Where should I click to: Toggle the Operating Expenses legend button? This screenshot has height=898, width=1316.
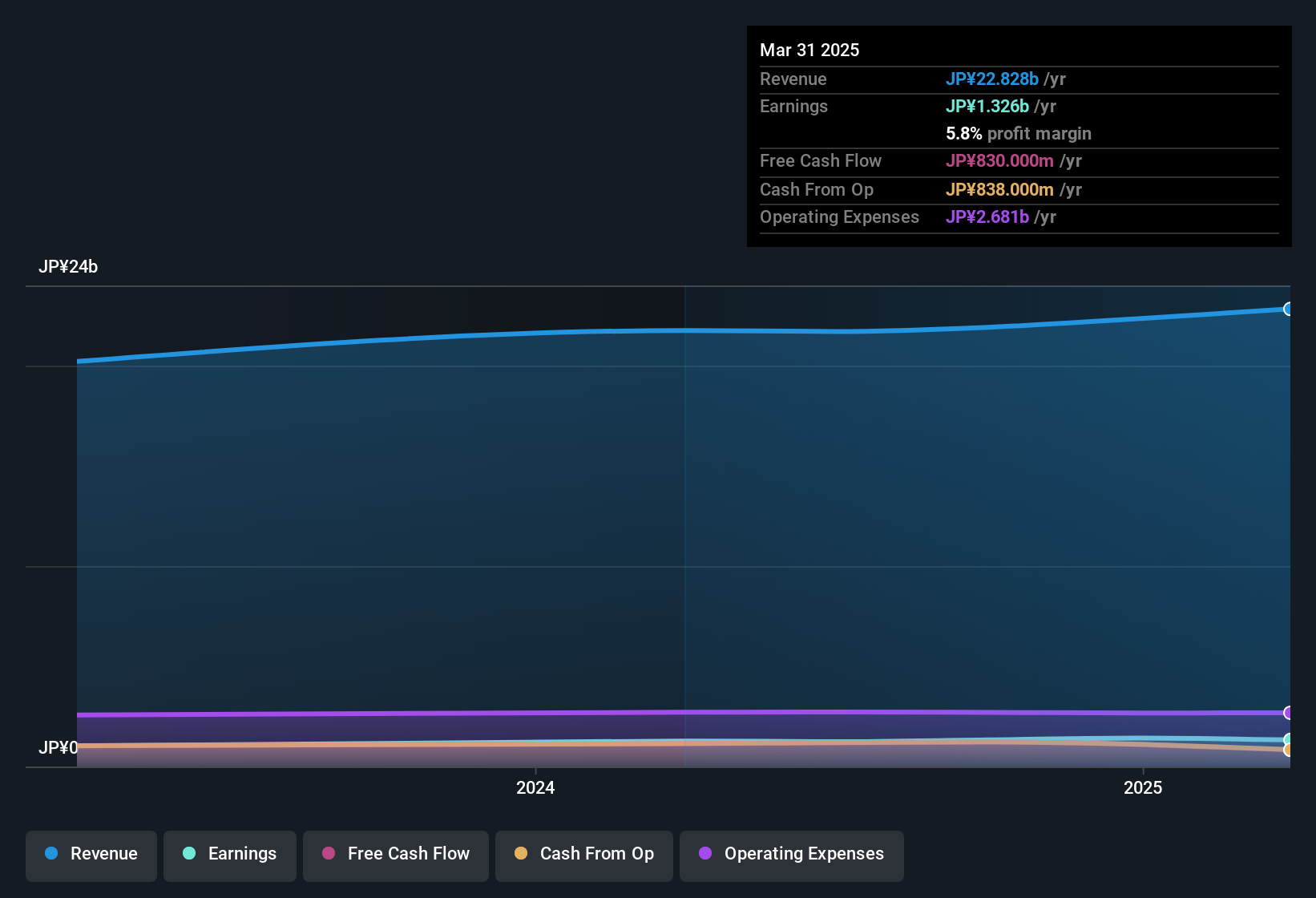coord(792,856)
